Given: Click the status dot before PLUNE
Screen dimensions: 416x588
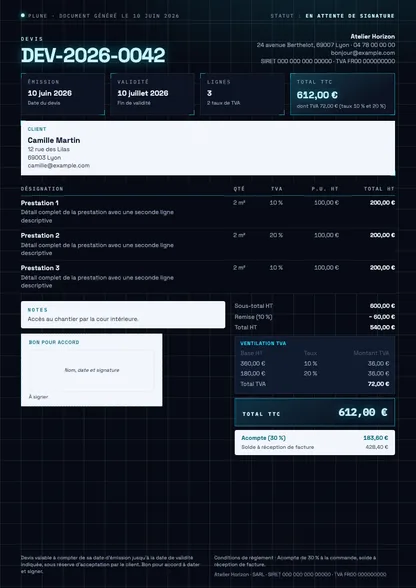Looking at the screenshot, I should [x=23, y=16].
